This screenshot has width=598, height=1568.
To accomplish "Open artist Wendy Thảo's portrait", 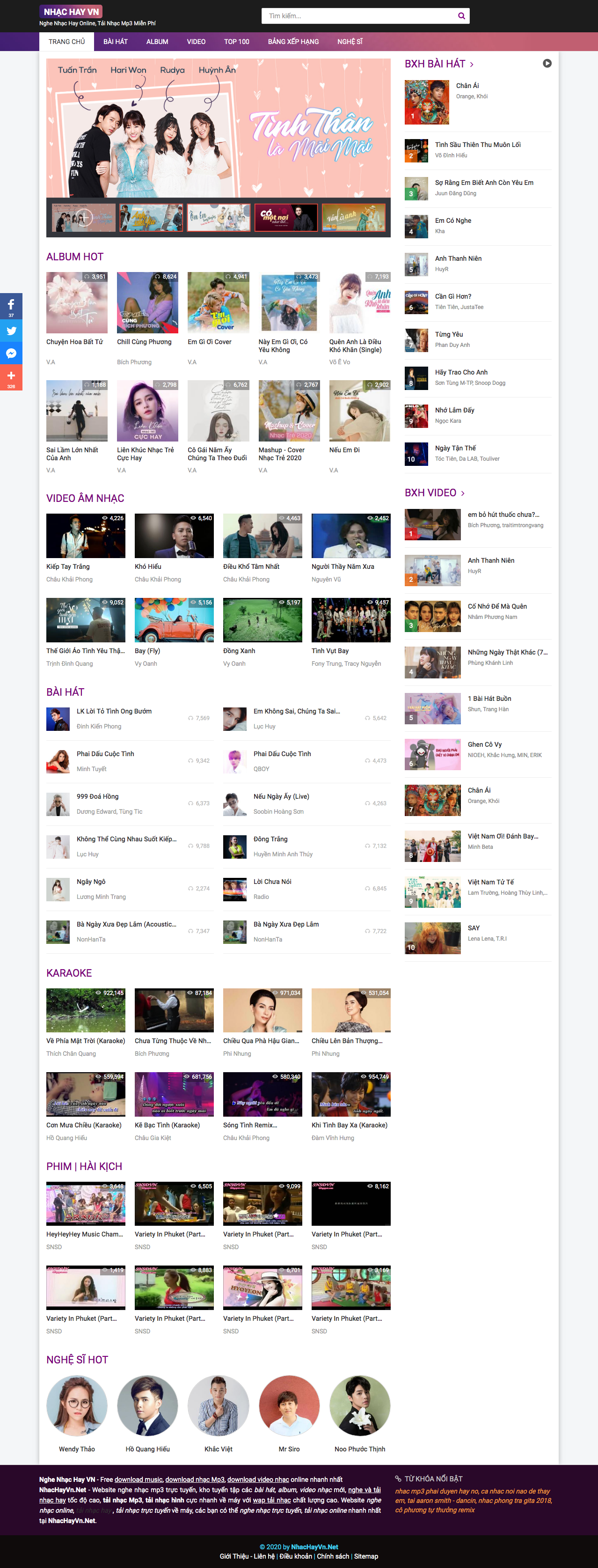I will pos(77,1406).
